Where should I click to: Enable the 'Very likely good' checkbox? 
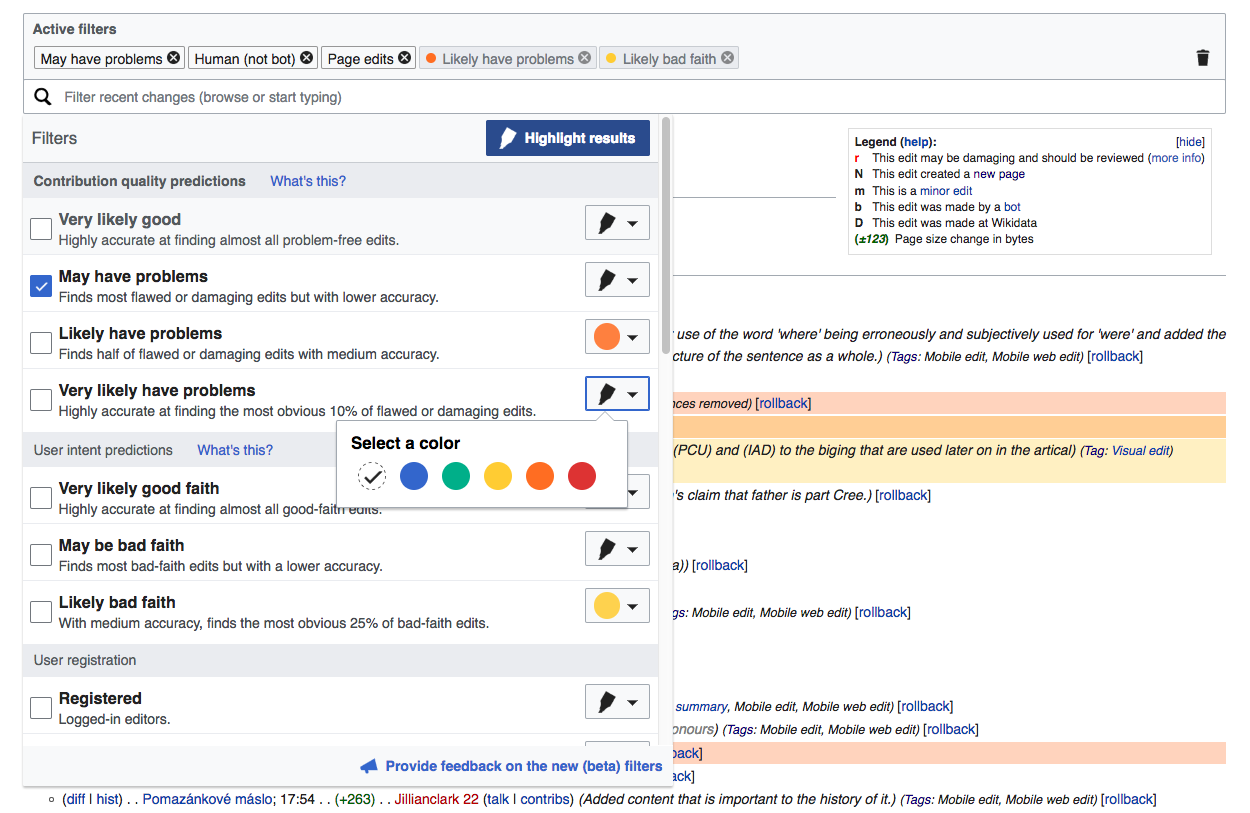click(41, 229)
